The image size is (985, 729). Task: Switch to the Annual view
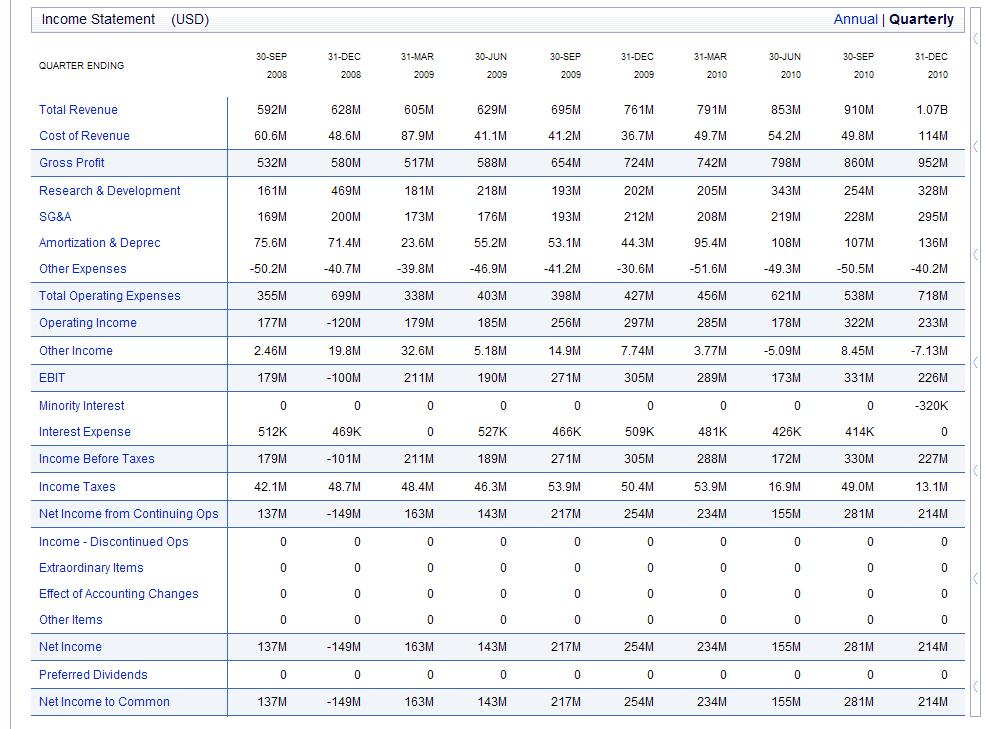point(855,19)
